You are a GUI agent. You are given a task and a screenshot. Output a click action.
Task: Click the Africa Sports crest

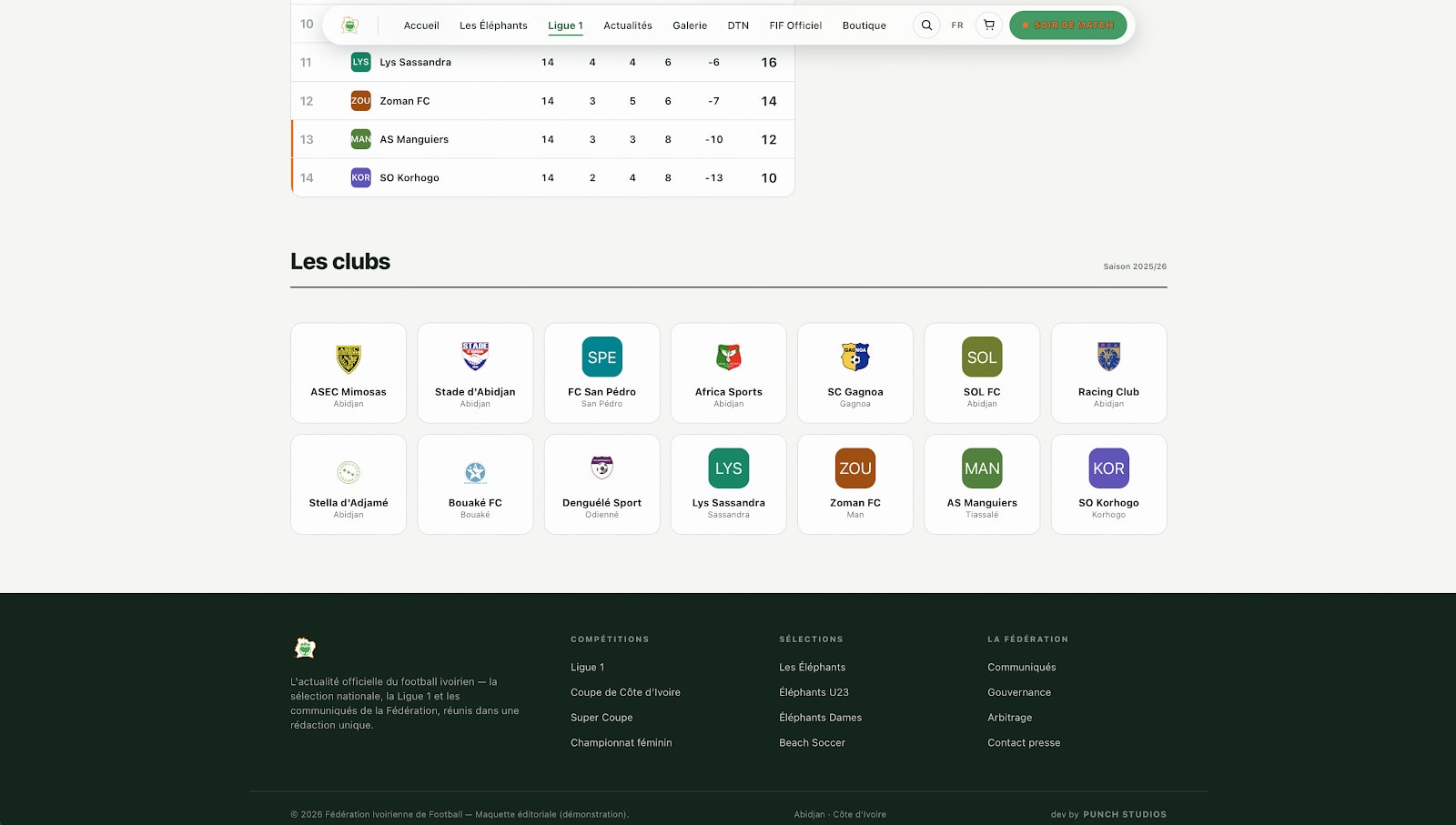click(x=729, y=357)
